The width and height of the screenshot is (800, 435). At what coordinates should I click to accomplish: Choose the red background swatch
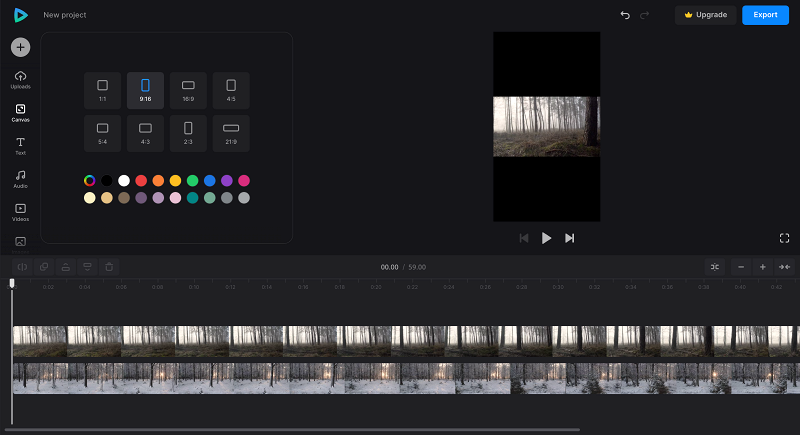point(141,181)
